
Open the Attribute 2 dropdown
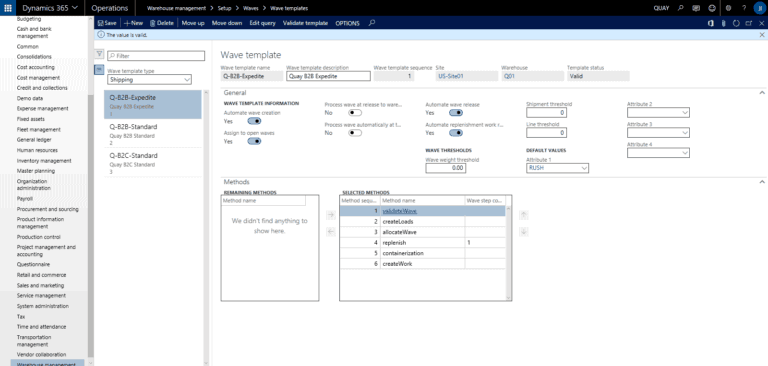click(x=685, y=113)
